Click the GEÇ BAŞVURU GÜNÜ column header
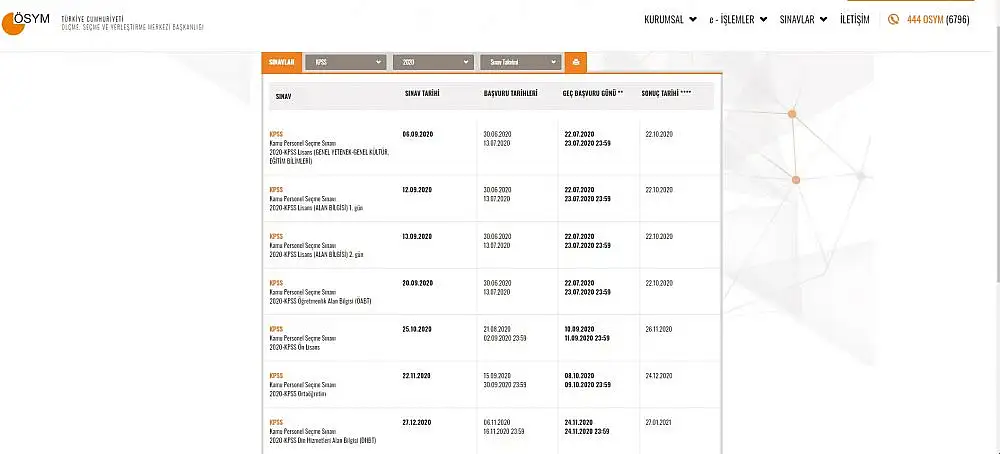Image resolution: width=1000 pixels, height=454 pixels. tap(592, 93)
